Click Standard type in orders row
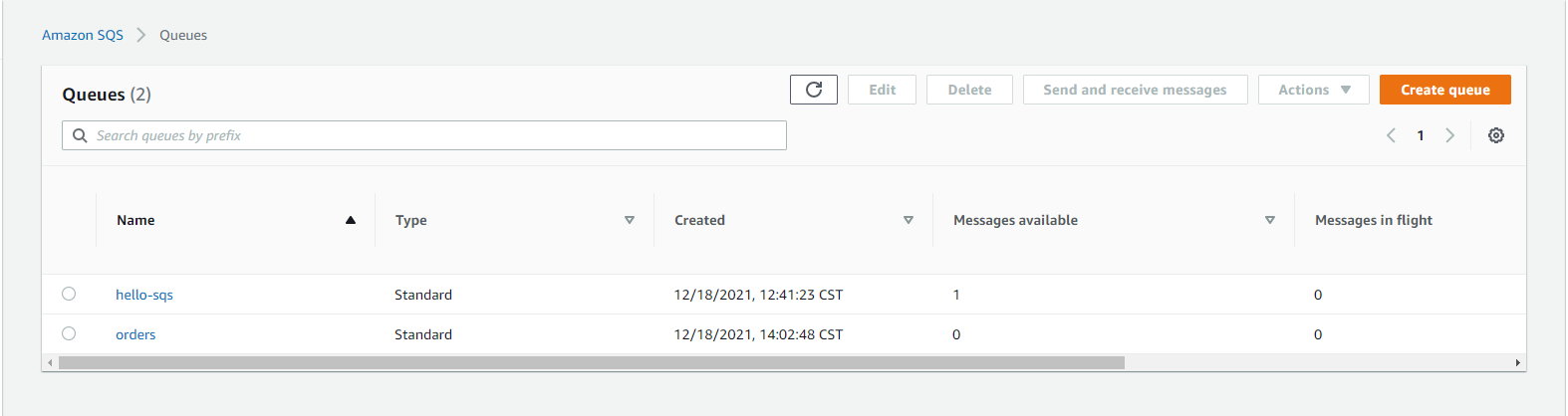 point(423,334)
